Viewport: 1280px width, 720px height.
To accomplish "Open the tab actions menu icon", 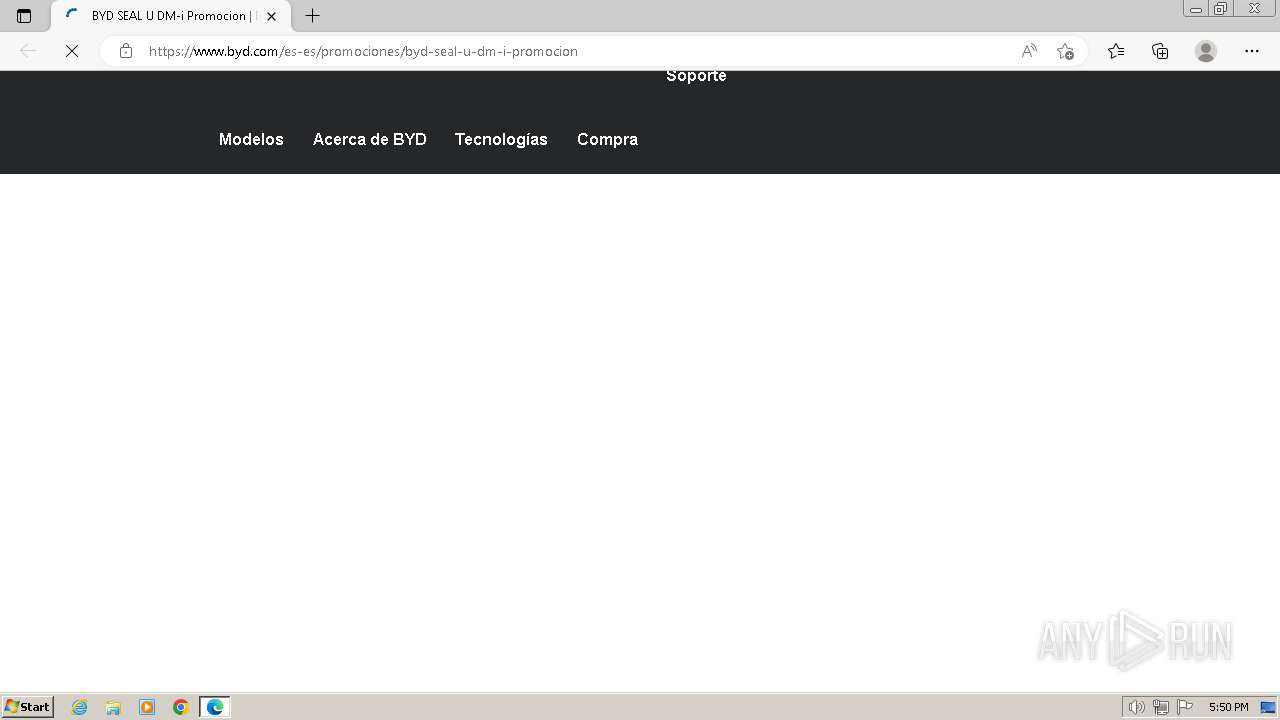I will point(24,16).
